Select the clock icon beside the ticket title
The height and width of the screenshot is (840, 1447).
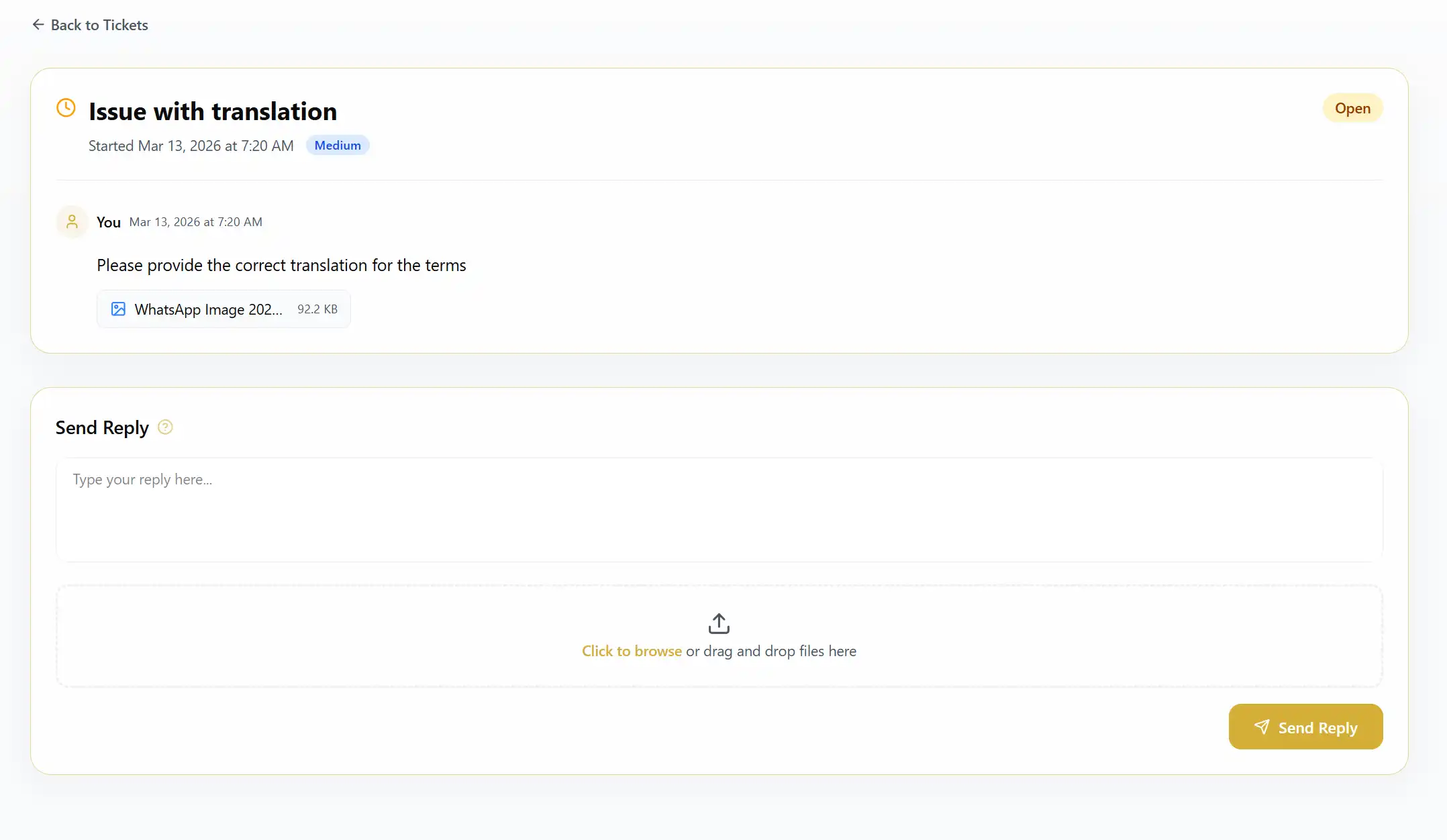click(66, 107)
